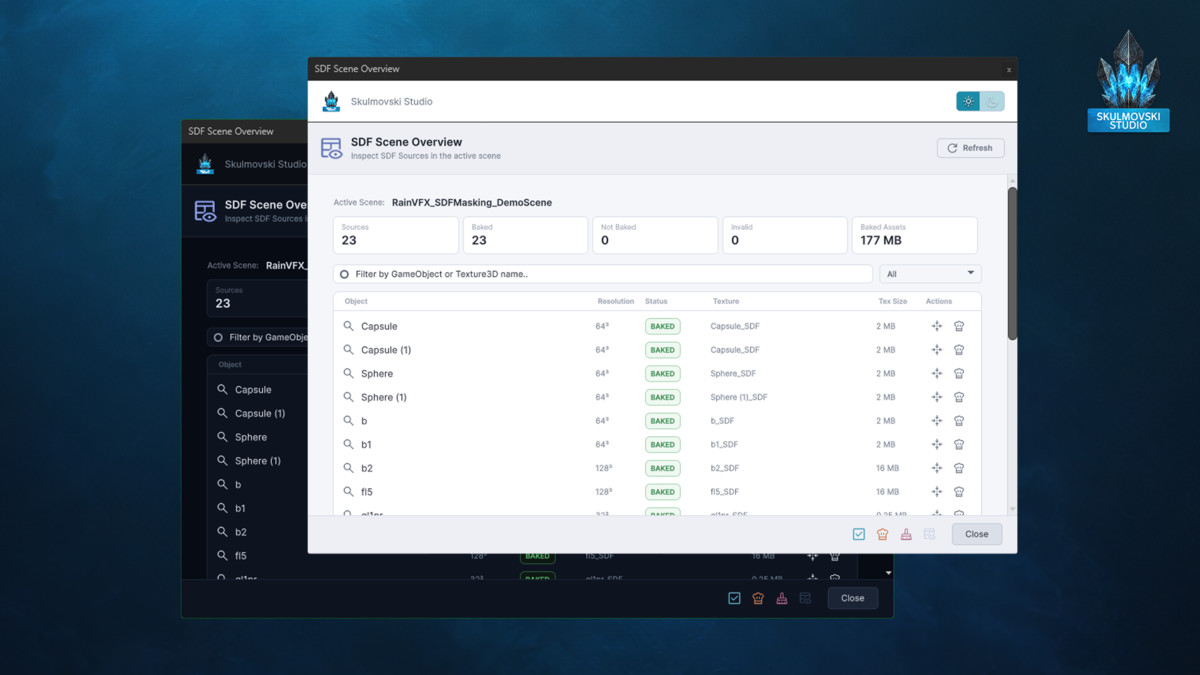Viewport: 1200px width, 675px height.
Task: Click scroll-down arrow in dark window
Action: [888, 573]
